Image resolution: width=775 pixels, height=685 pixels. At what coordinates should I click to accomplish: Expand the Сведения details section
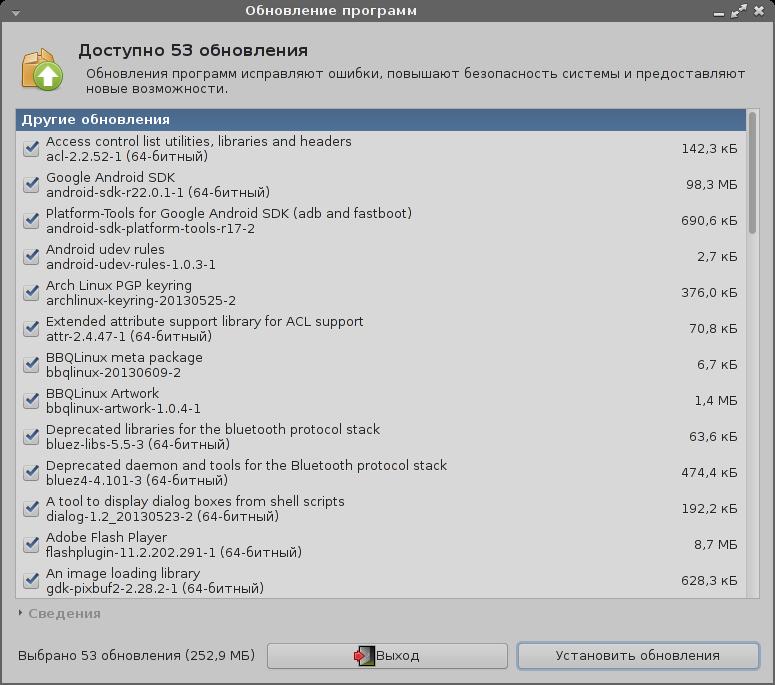pyautogui.click(x=59, y=613)
